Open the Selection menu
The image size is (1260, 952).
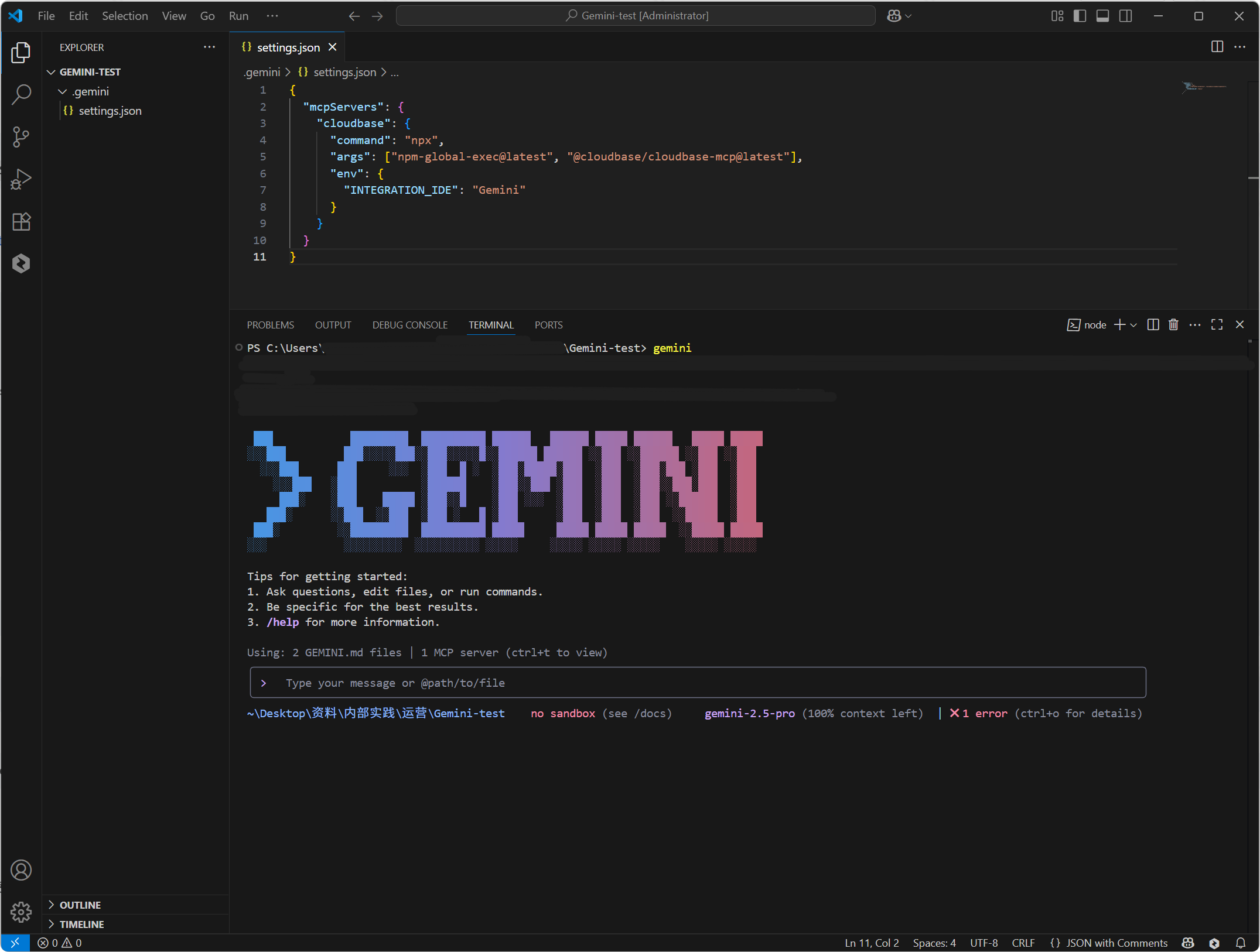125,16
